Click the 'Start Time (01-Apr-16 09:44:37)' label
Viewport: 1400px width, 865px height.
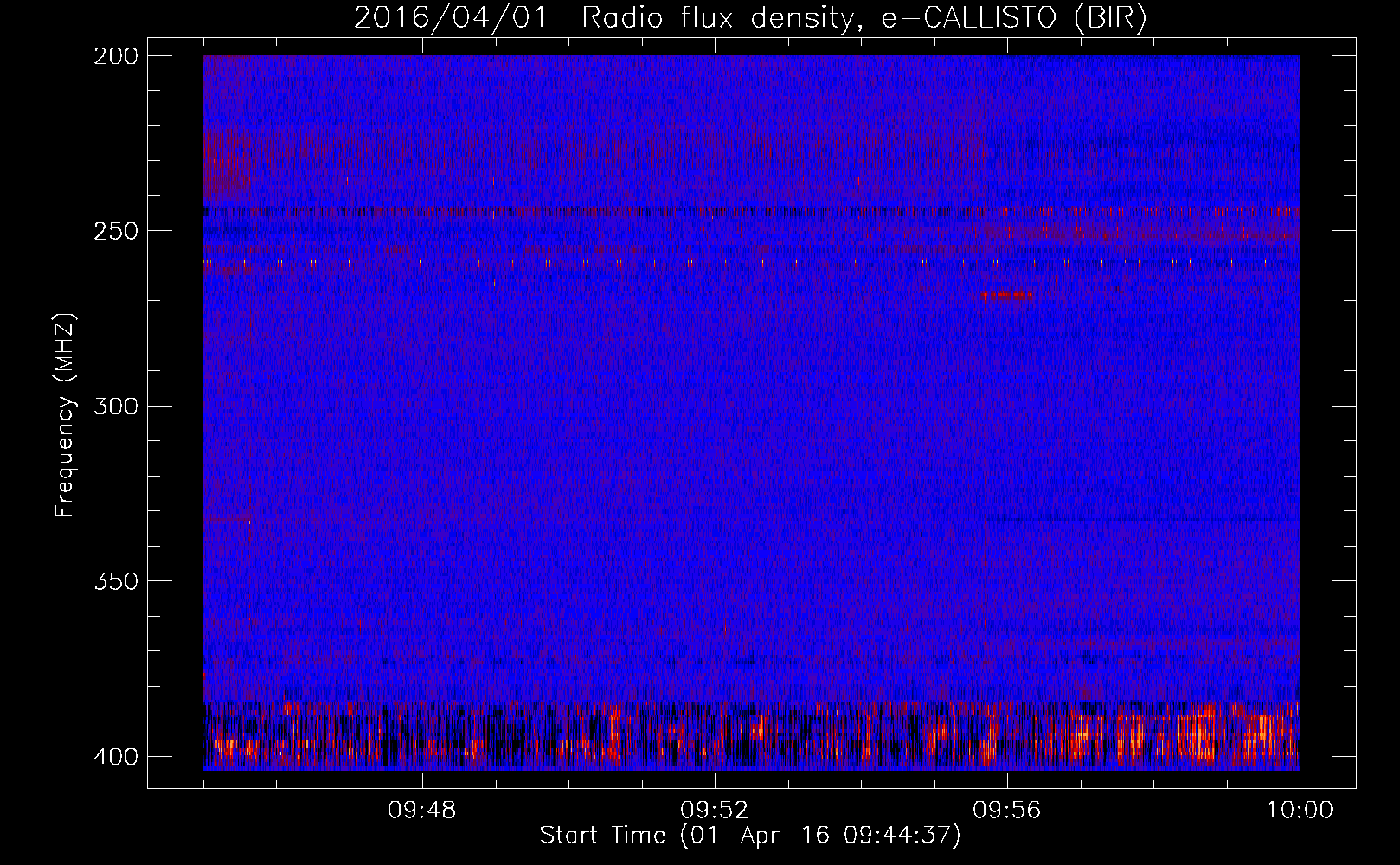(750, 836)
